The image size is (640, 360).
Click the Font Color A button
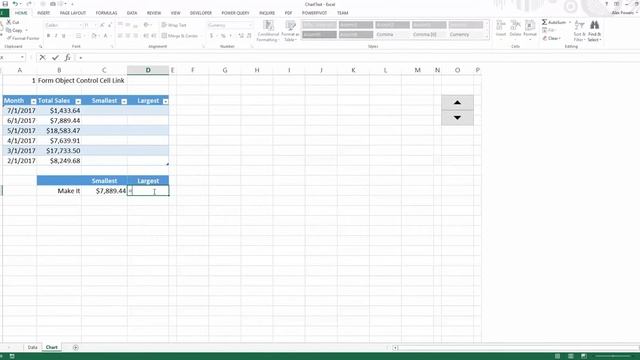105,36
